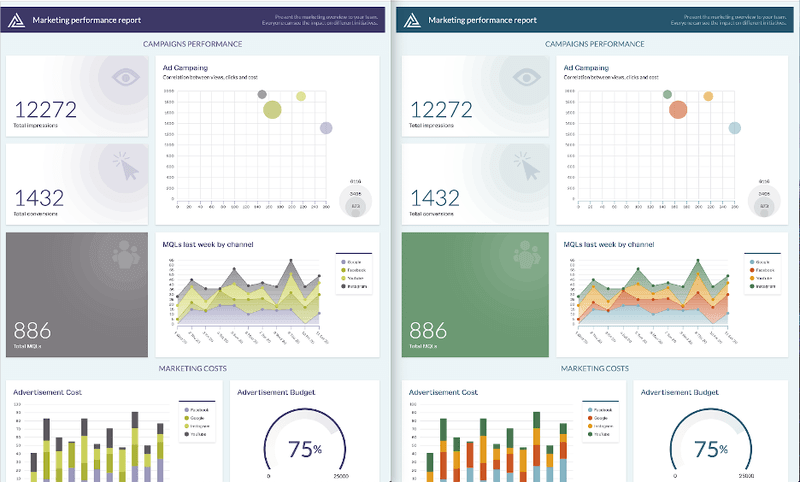Toggle Instagram series in teal MQLs legend

click(762, 286)
